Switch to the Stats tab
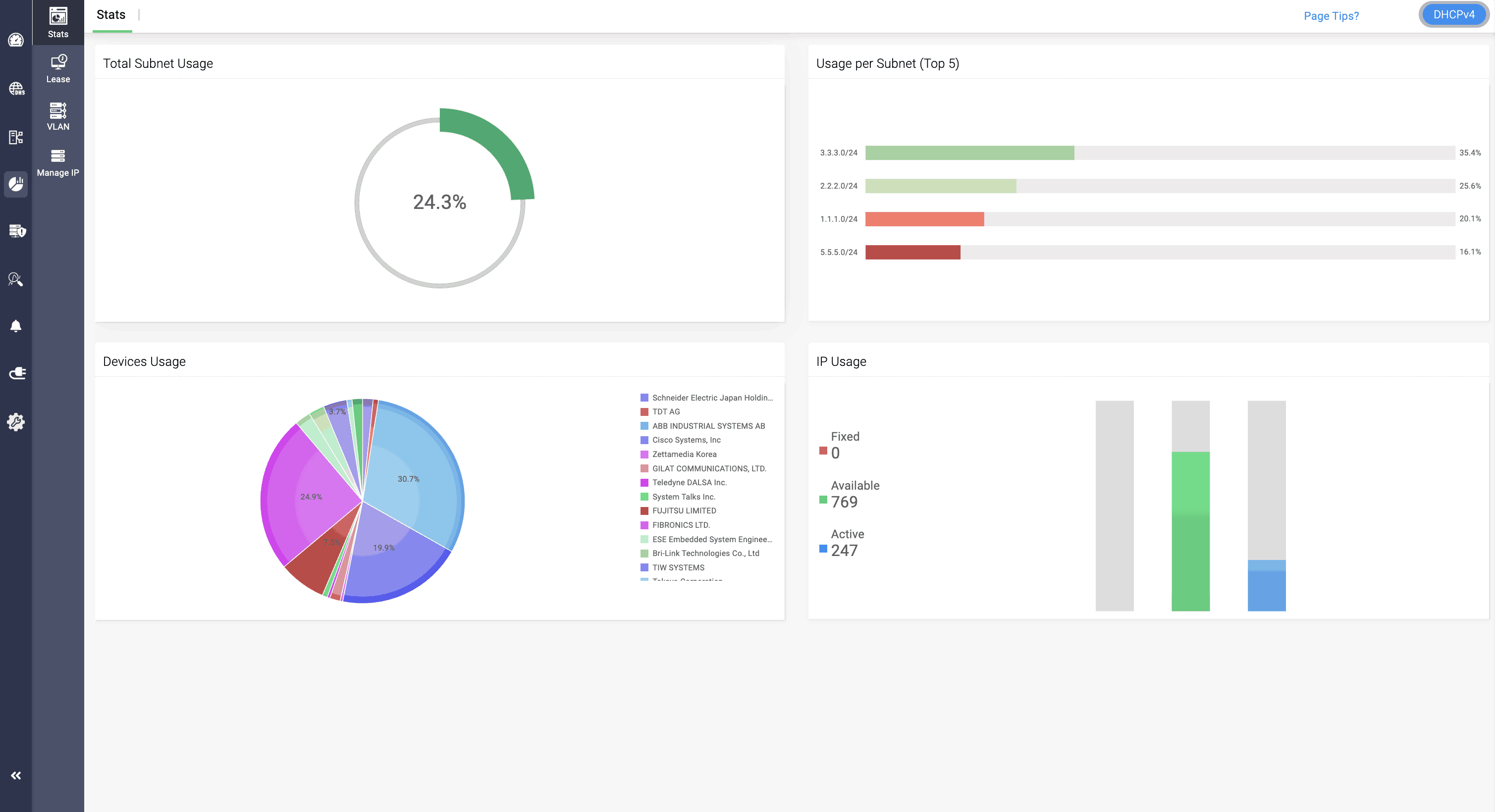This screenshot has height=812, width=1495. [x=110, y=14]
